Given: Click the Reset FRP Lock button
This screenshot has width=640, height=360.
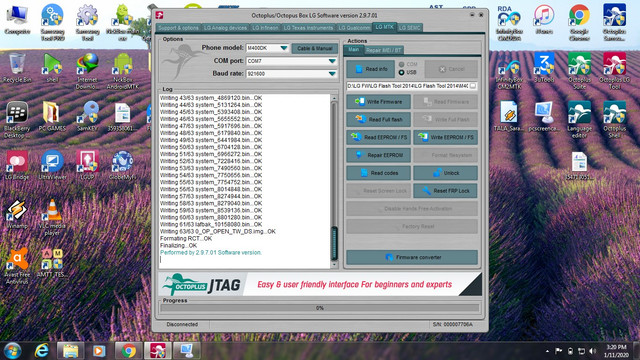Looking at the screenshot, I should 445,191.
